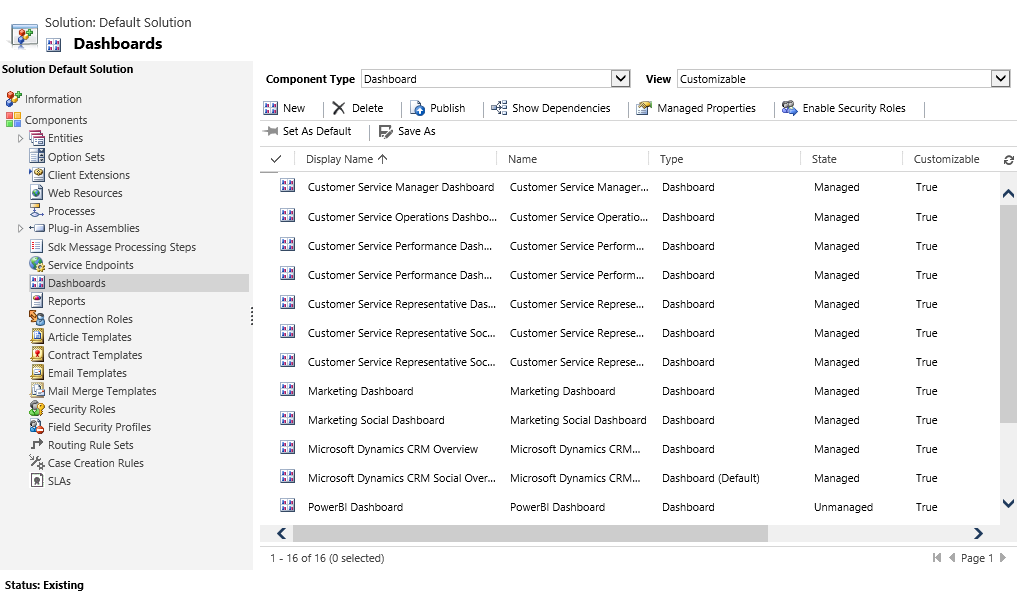
Task: Toggle the select-all checkmark in grid header
Action: [276, 159]
